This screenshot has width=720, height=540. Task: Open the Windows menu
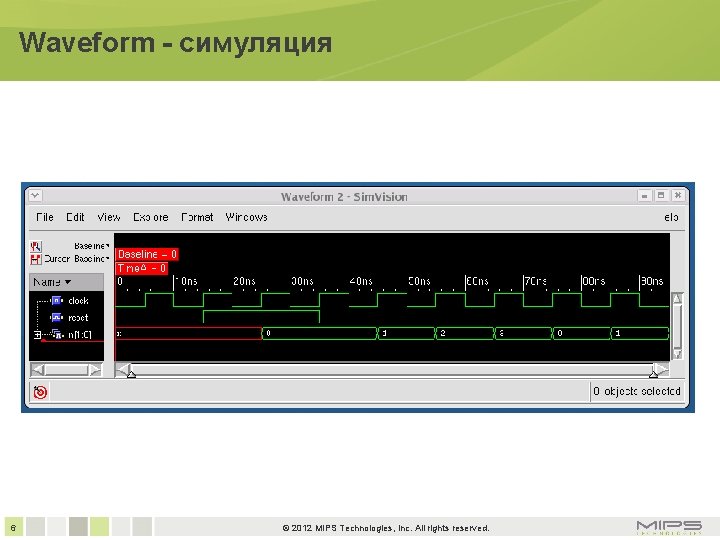[x=246, y=217]
